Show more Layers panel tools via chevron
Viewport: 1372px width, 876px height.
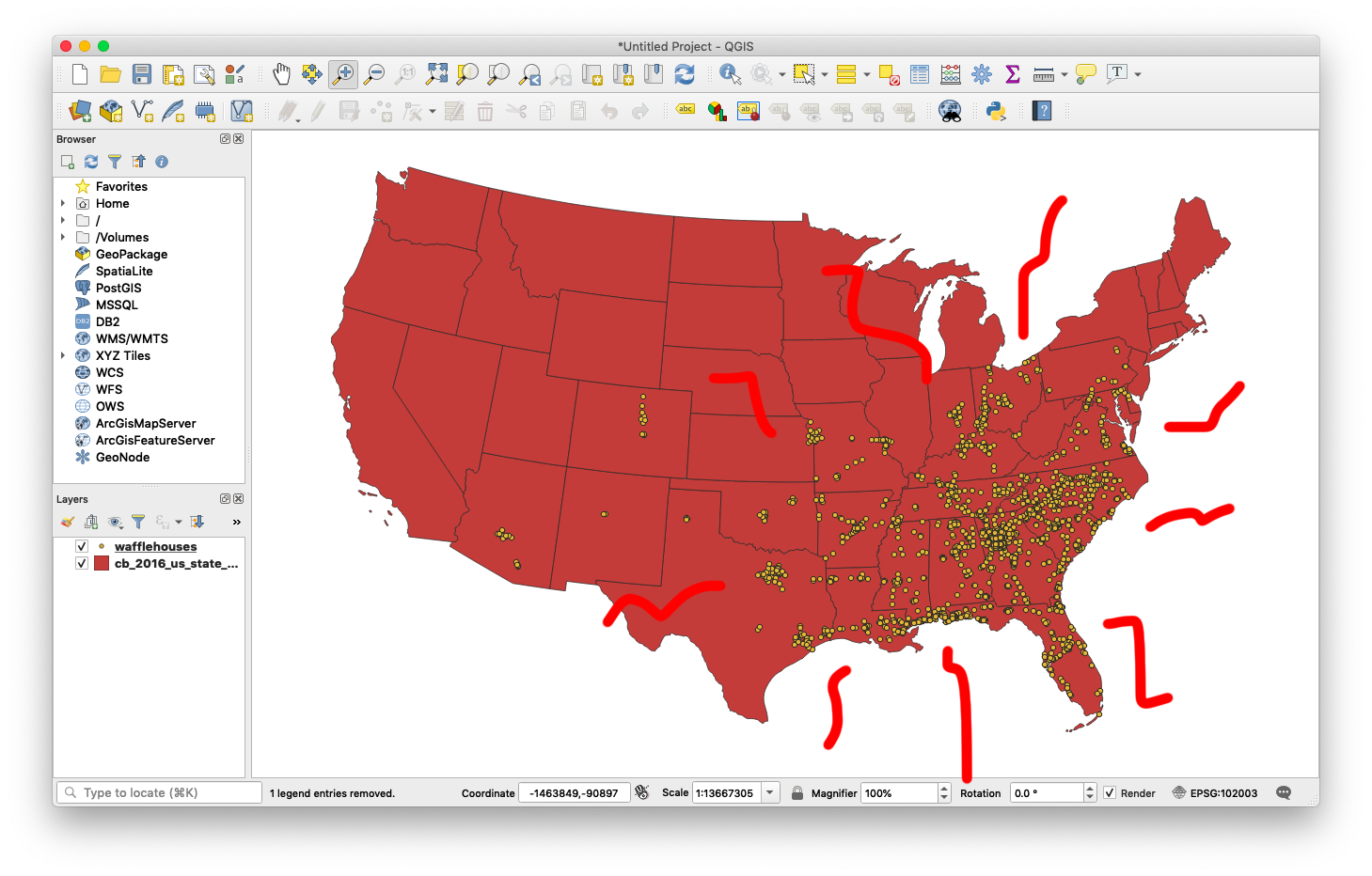(x=236, y=522)
